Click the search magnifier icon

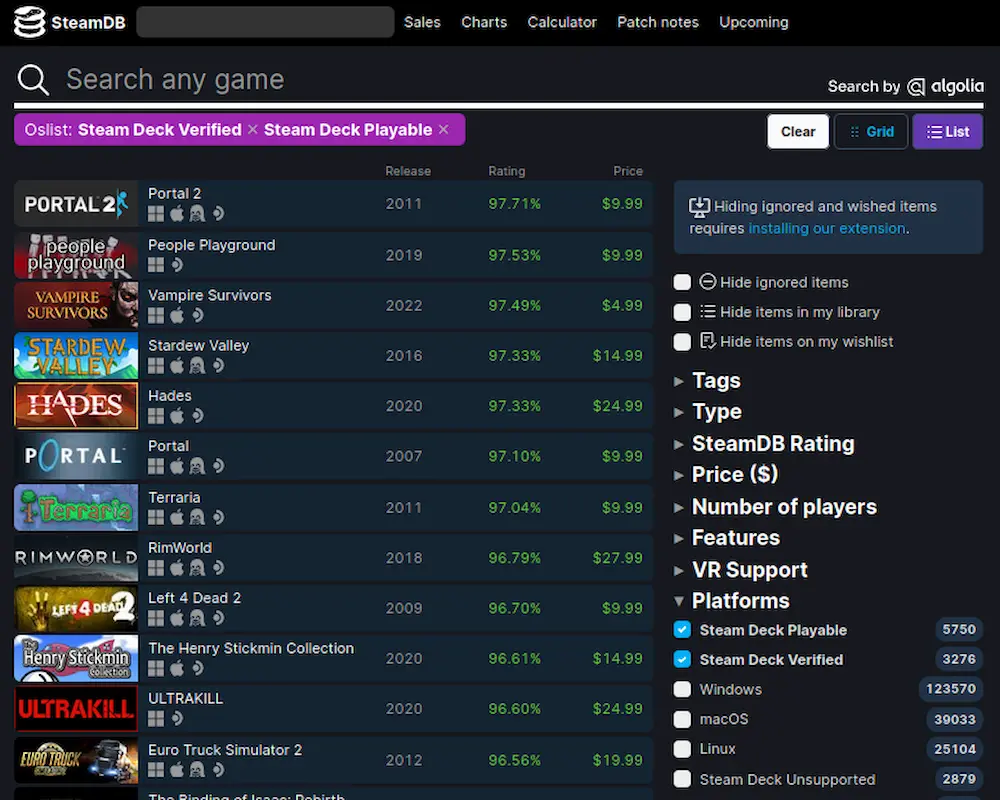[x=33, y=80]
